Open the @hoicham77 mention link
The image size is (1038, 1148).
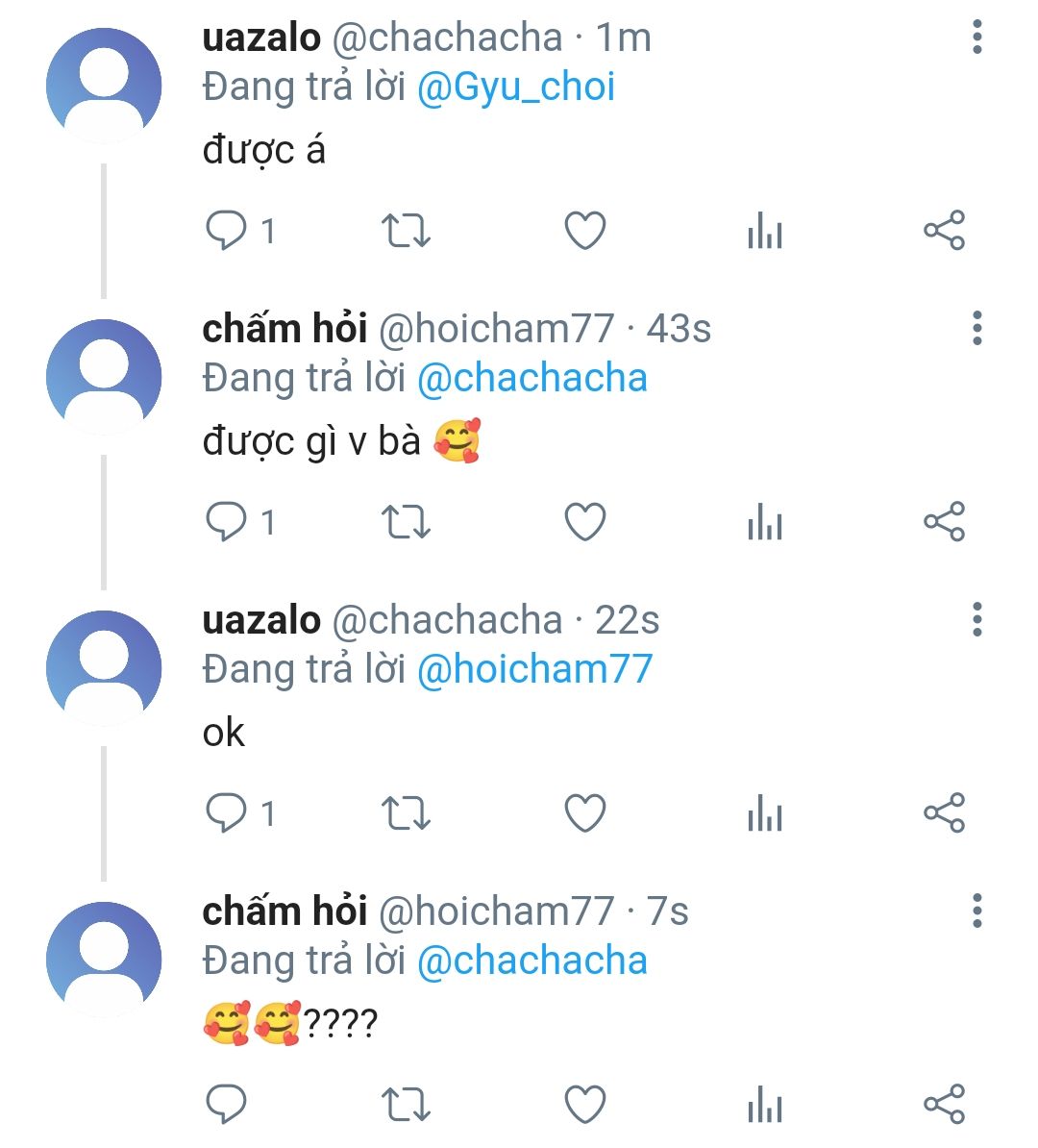tap(534, 670)
